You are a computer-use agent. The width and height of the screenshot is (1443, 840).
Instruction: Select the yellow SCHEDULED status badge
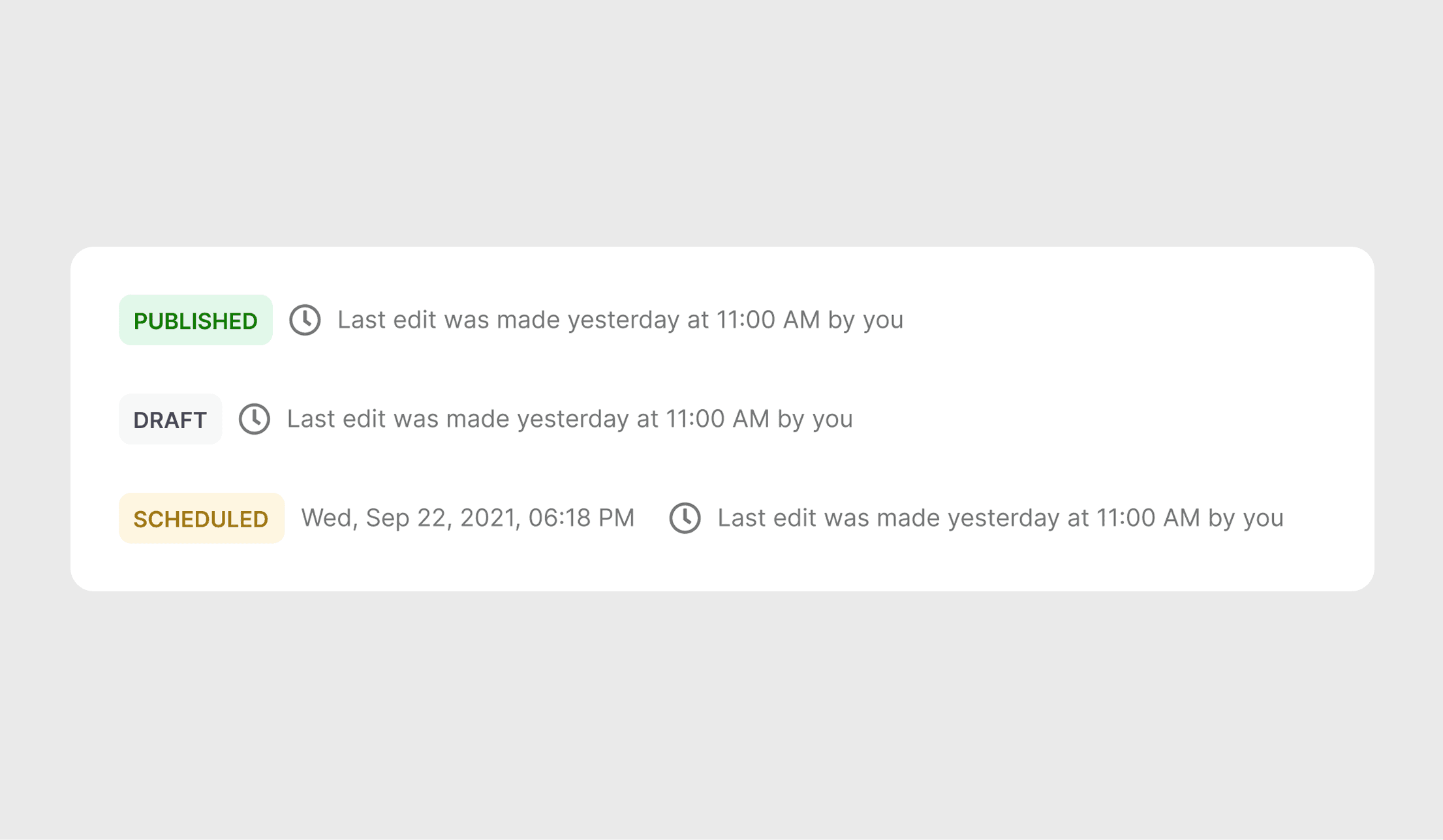tap(201, 519)
